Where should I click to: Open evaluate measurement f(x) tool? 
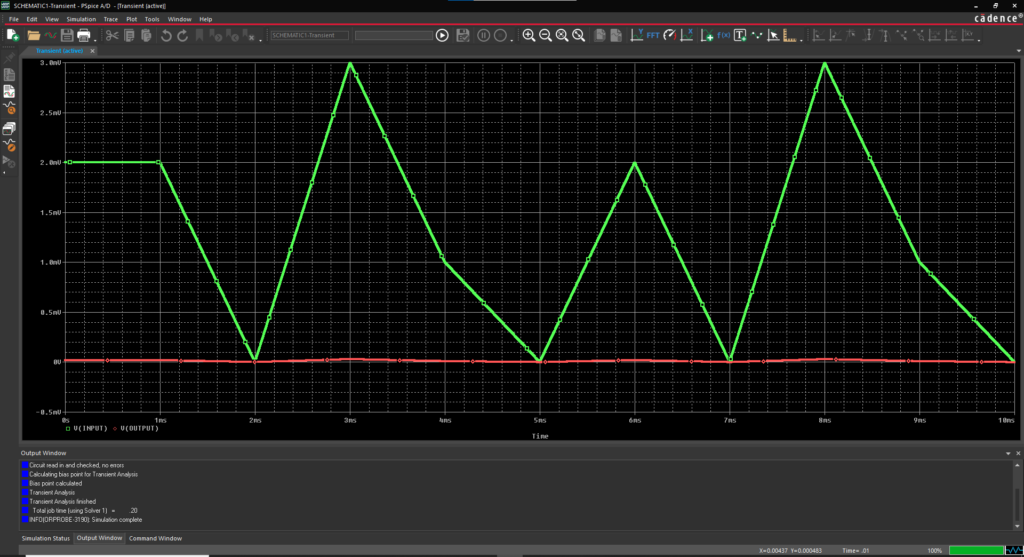pos(724,35)
